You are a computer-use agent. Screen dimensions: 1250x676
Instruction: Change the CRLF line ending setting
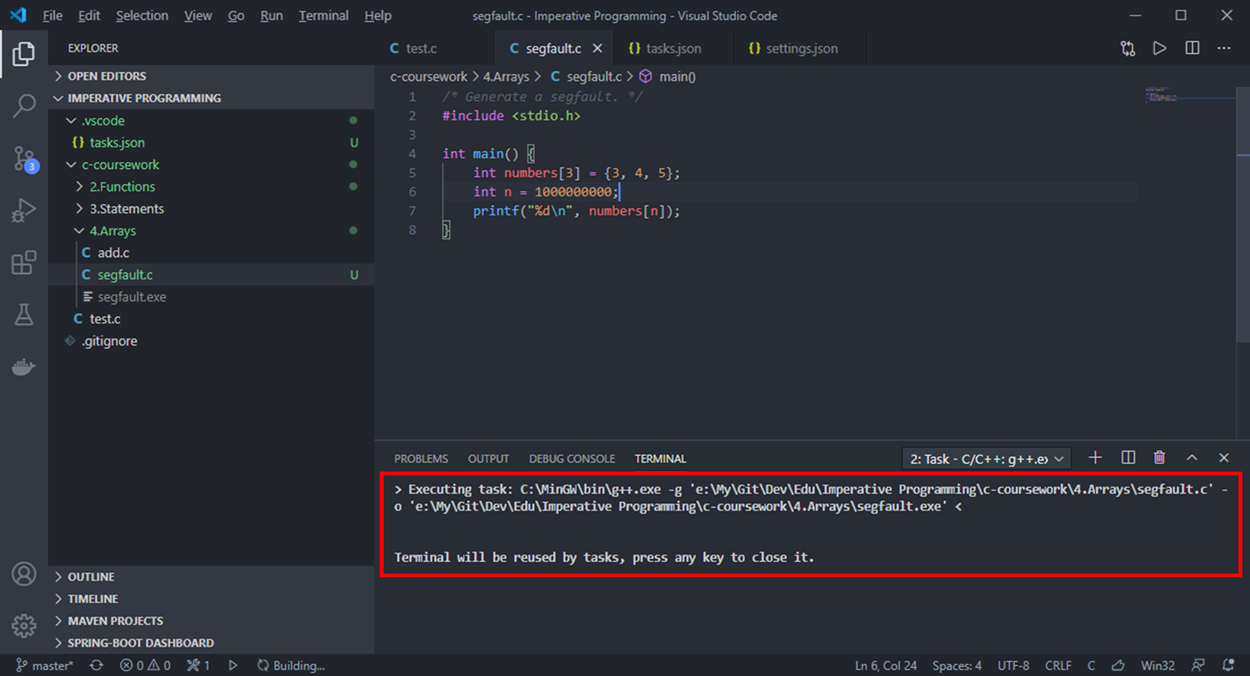[1058, 665]
